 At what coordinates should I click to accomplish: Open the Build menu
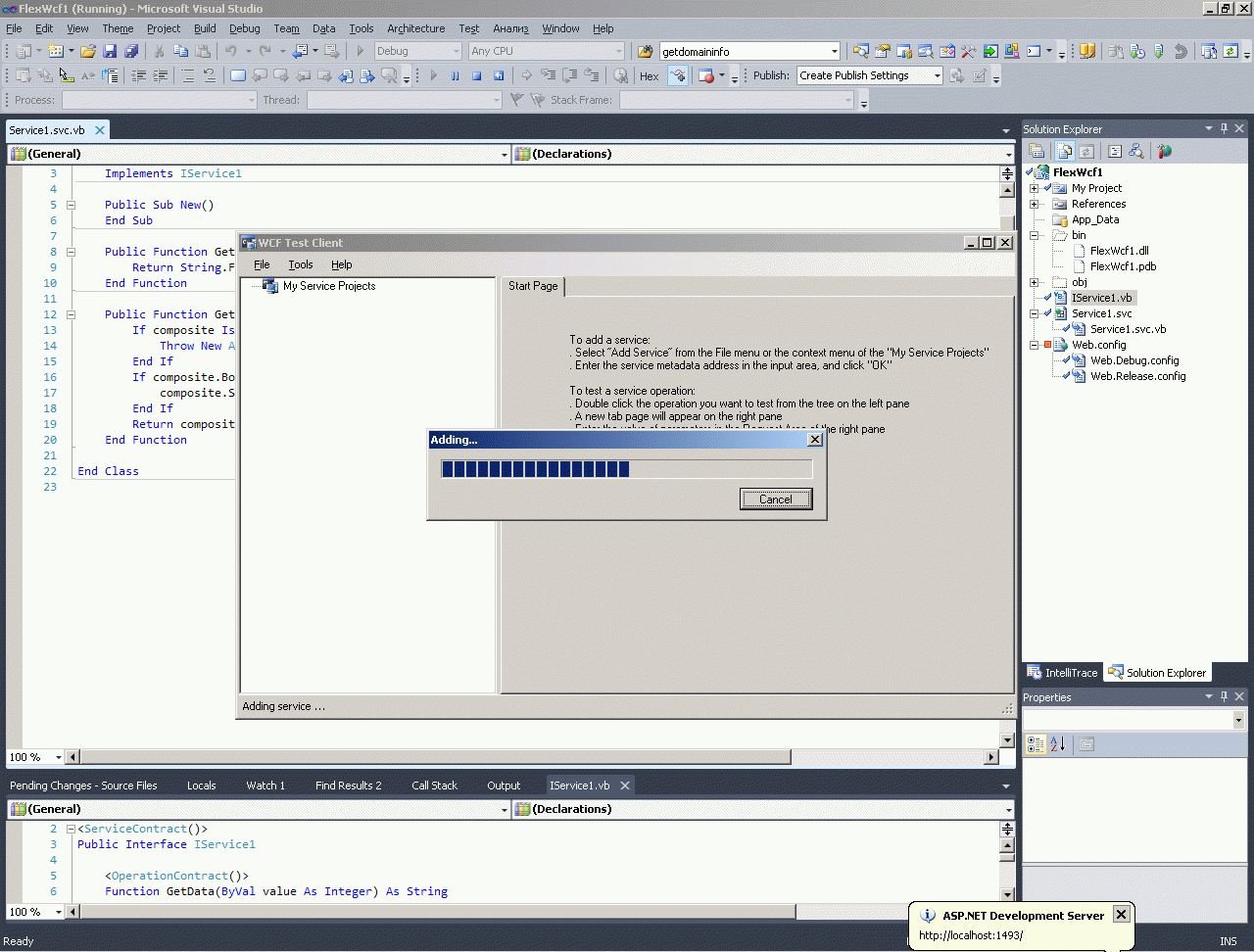point(205,28)
